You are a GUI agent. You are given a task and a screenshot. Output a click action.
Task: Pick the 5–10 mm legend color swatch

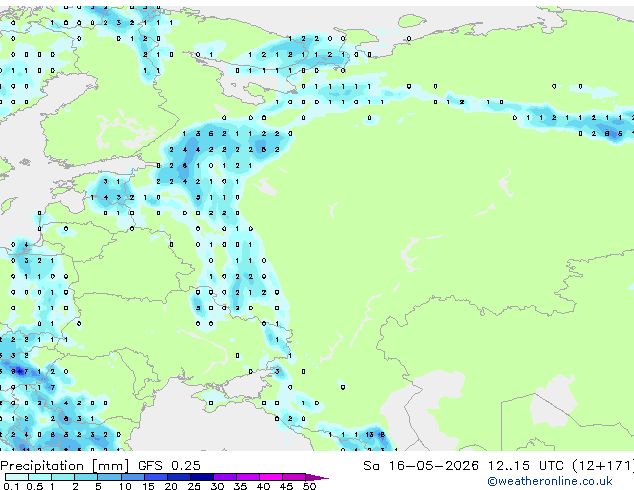click(109, 477)
